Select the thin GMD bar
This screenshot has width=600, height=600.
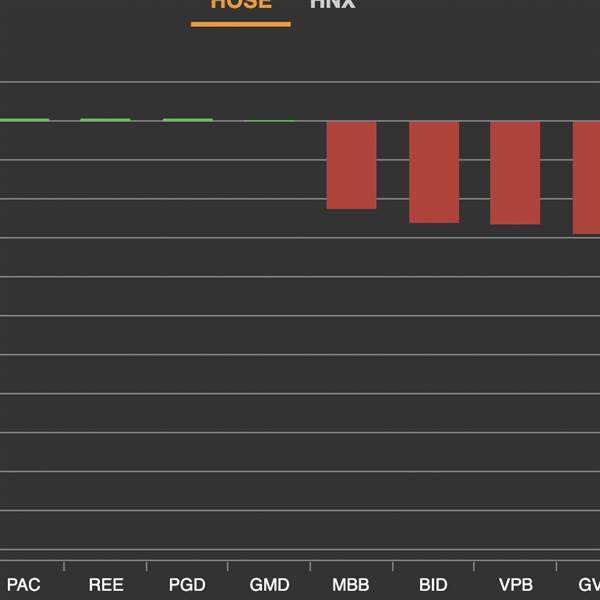pyautogui.click(x=269, y=121)
